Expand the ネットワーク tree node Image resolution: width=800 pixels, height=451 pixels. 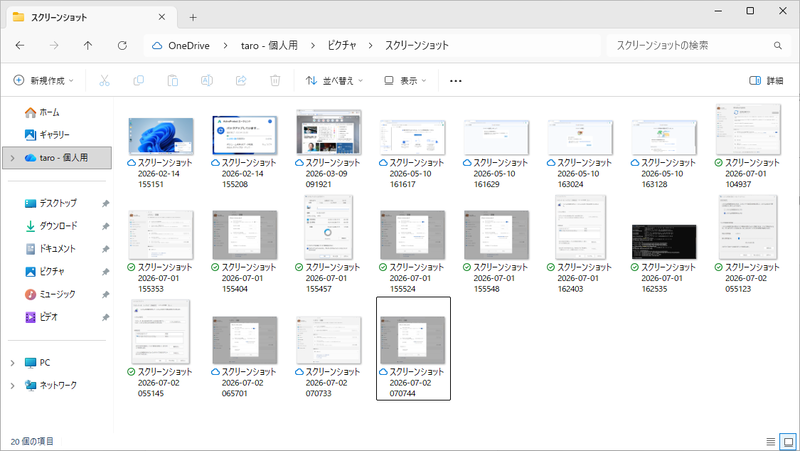point(13,386)
